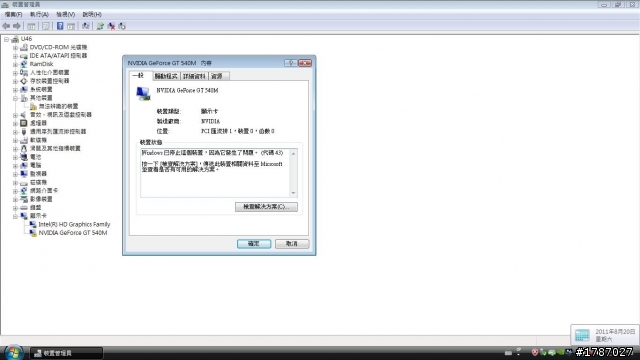Click the update driver green arrow toolbar icon
This screenshot has height=360, width=640.
(100, 26)
